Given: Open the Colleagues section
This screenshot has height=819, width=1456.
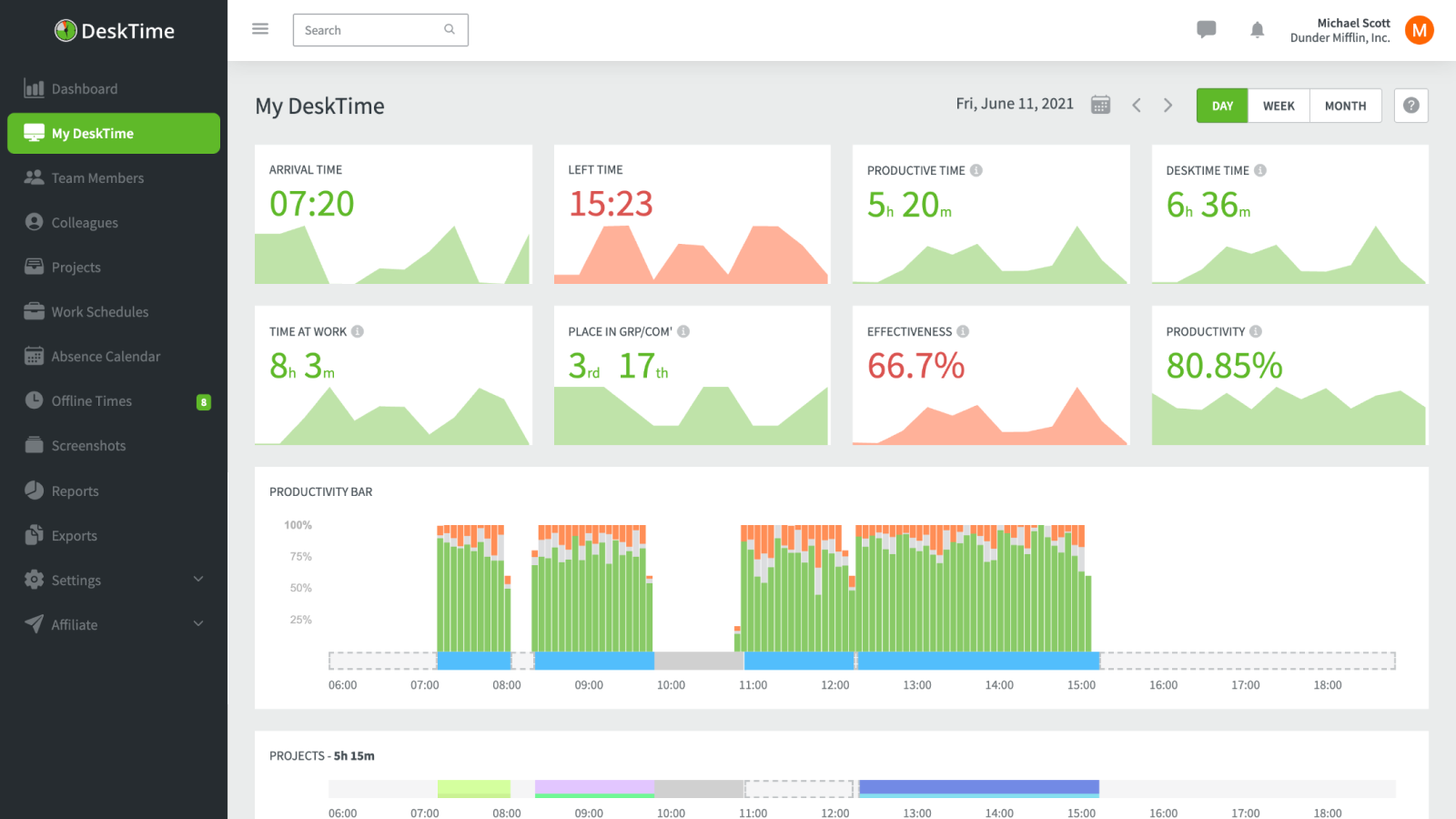Looking at the screenshot, I should 85,222.
